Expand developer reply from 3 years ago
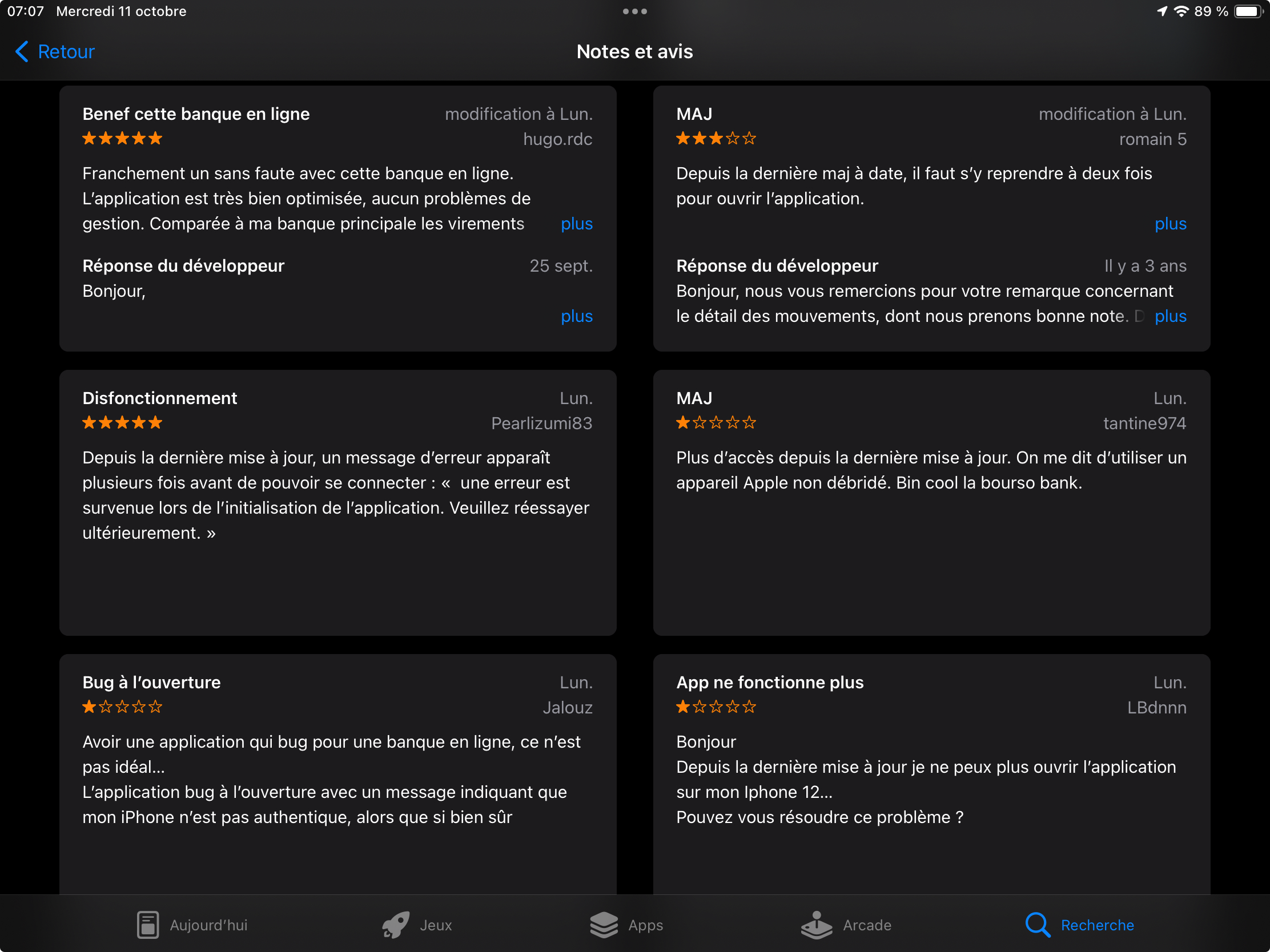The image size is (1270, 952). [x=1170, y=316]
